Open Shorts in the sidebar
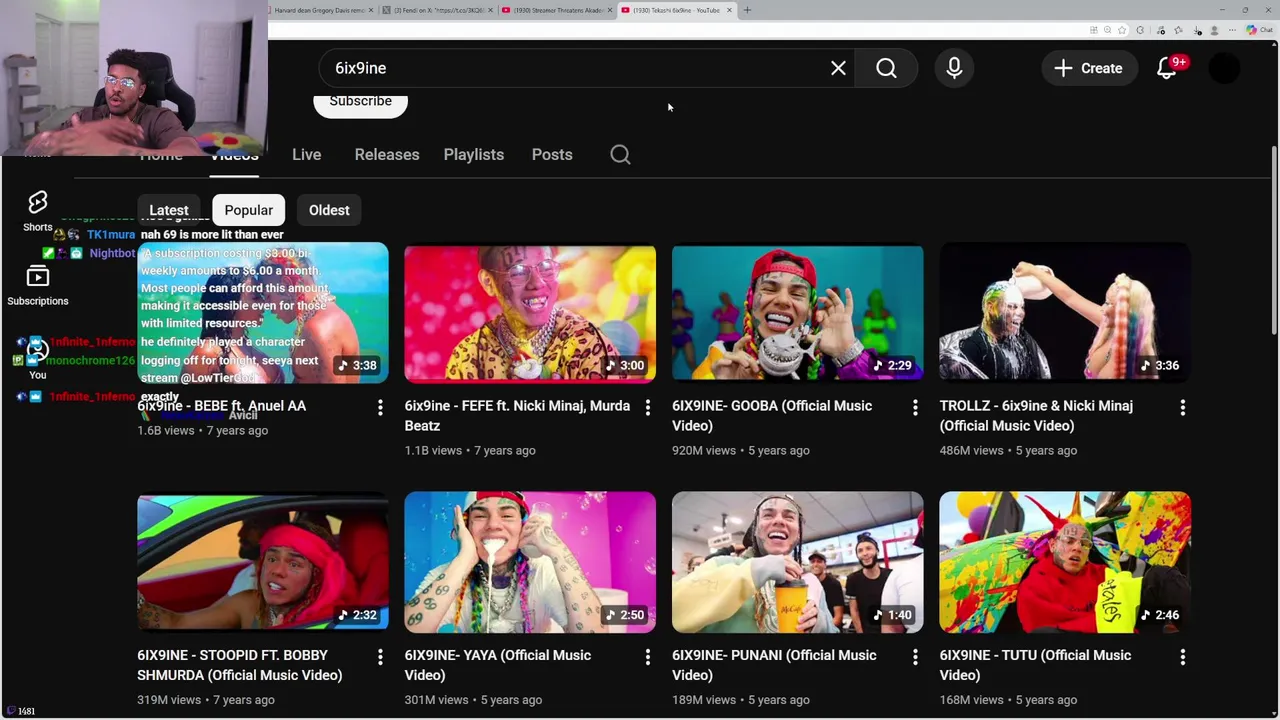The width and height of the screenshot is (1280, 720). [x=38, y=211]
